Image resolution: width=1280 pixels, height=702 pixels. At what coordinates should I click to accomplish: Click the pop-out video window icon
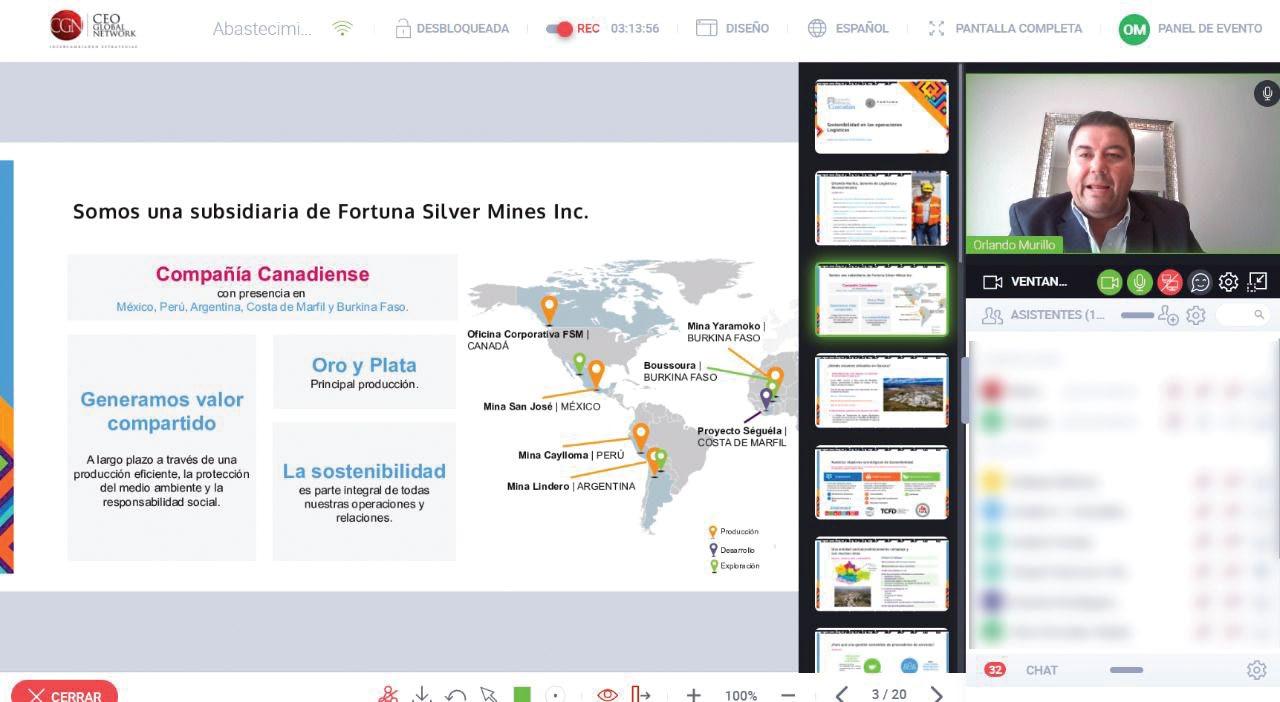click(x=1257, y=282)
